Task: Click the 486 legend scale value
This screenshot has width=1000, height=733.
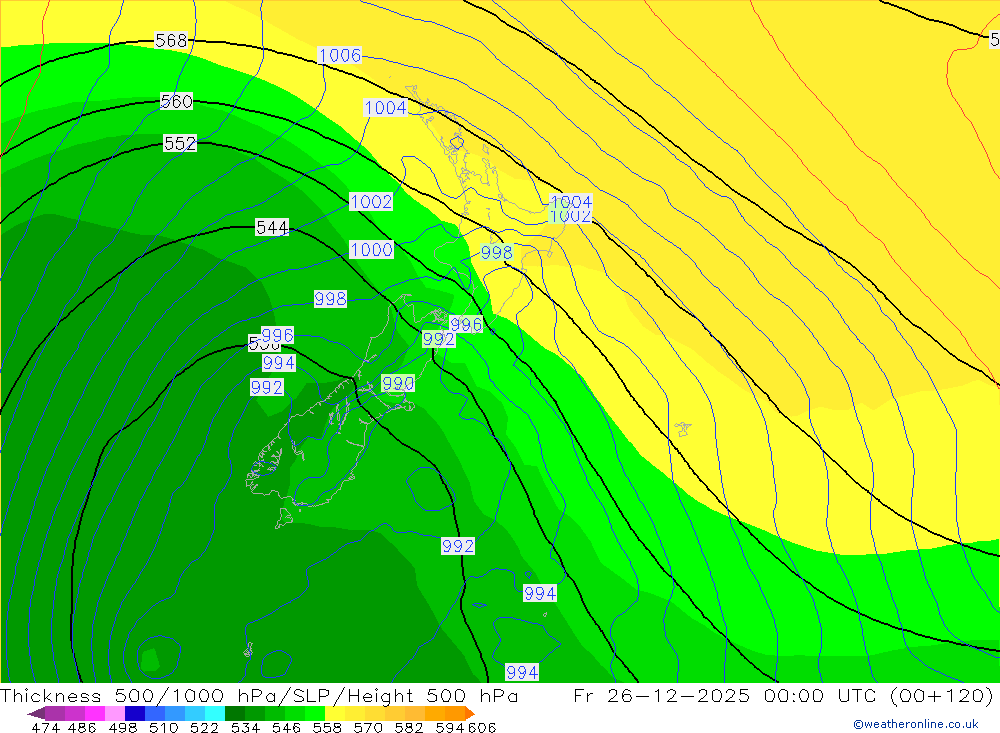Action: click(82, 728)
